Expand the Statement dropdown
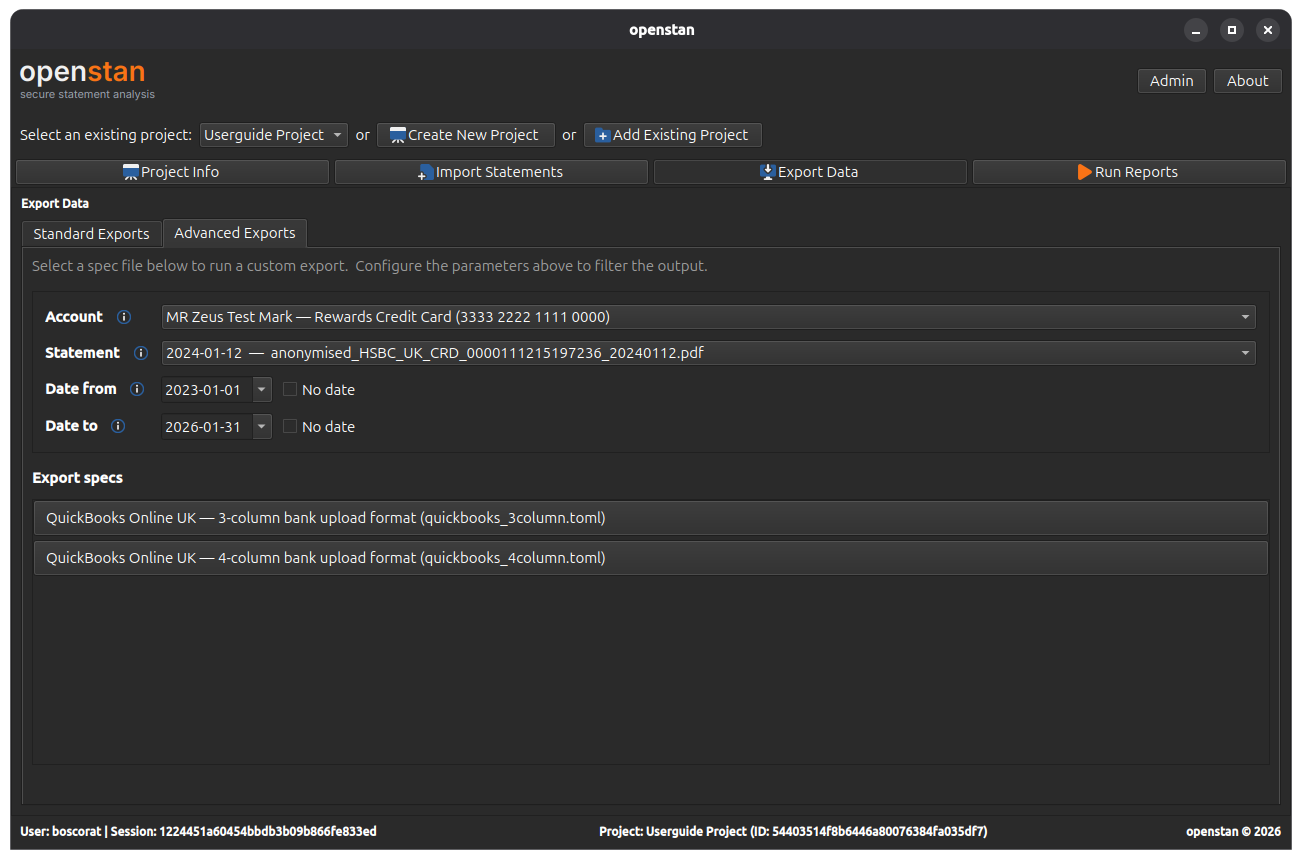 point(708,353)
